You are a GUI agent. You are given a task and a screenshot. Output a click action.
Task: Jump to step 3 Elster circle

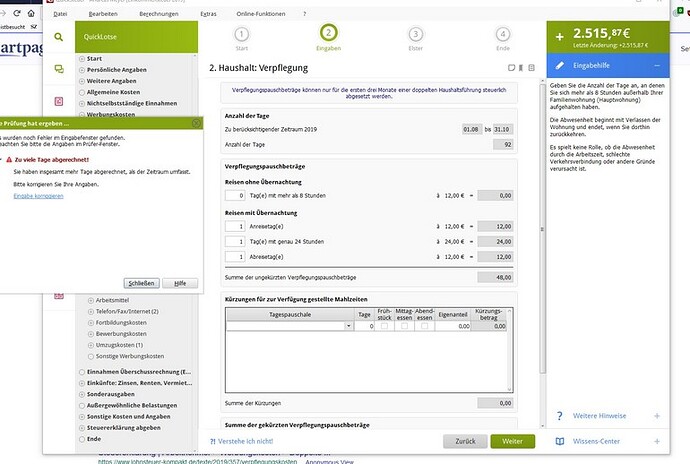click(x=415, y=34)
